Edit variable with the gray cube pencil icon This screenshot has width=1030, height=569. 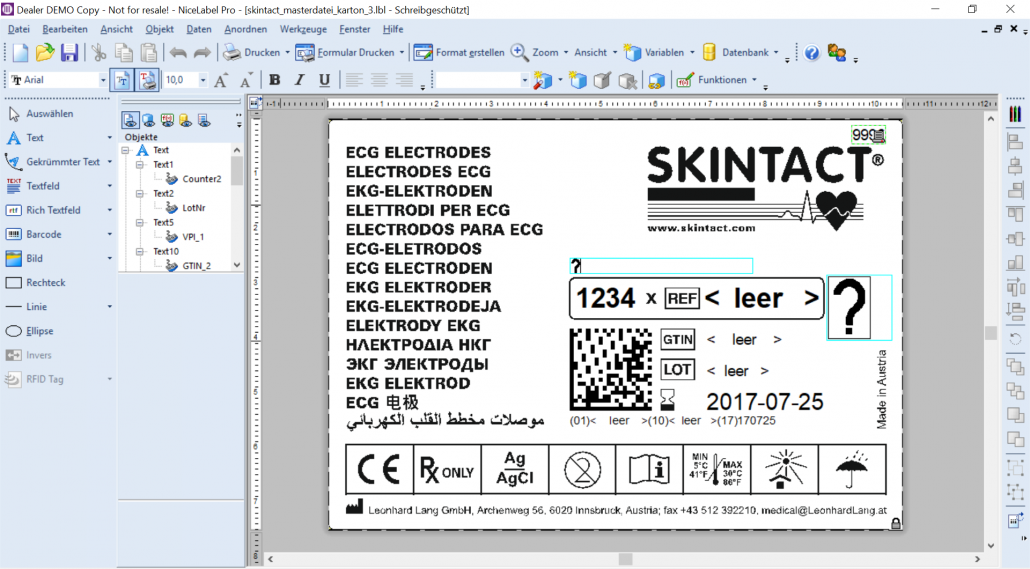(x=602, y=80)
